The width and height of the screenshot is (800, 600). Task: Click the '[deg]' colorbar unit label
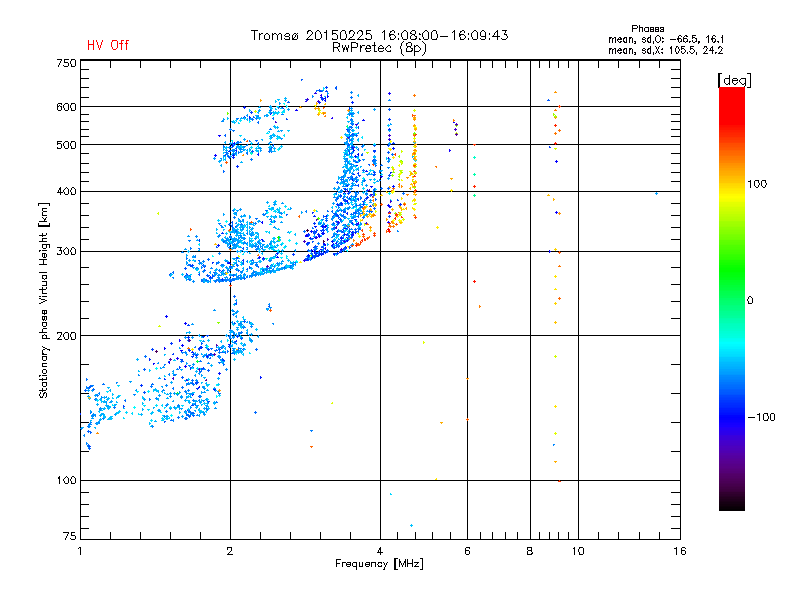[x=734, y=80]
